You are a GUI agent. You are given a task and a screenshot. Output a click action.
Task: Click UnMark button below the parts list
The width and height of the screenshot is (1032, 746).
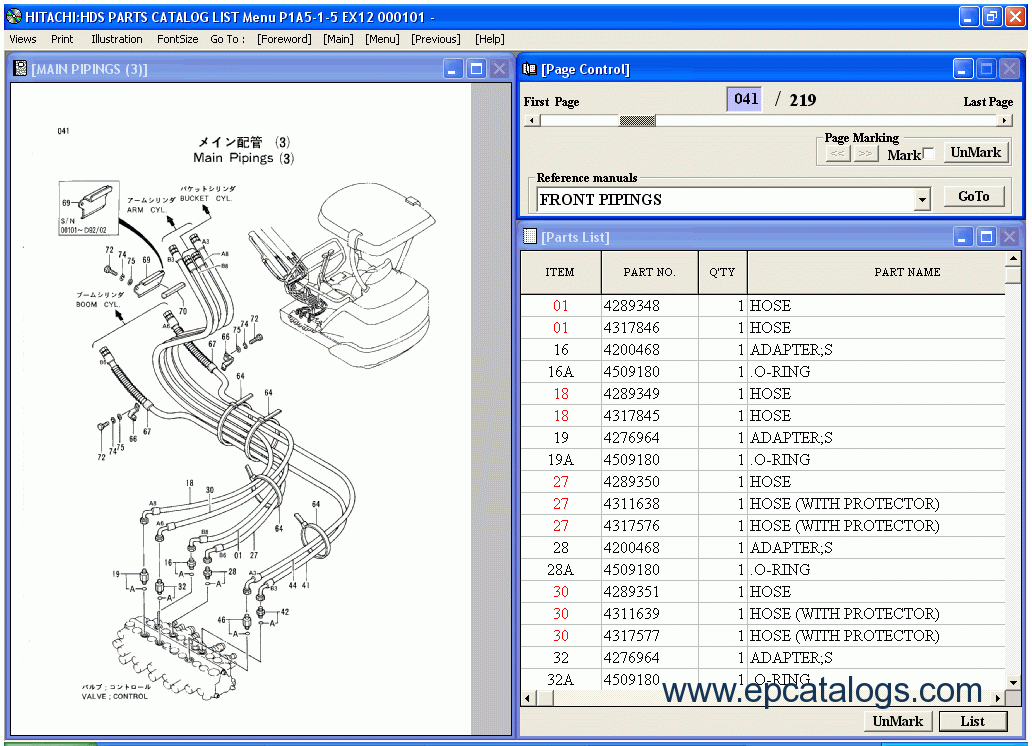(898, 721)
